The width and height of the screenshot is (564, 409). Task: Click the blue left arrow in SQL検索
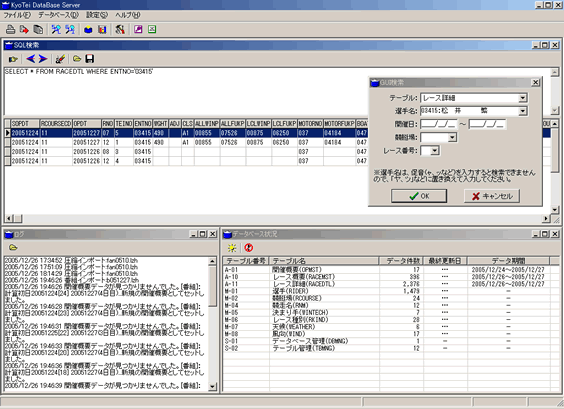(x=31, y=59)
